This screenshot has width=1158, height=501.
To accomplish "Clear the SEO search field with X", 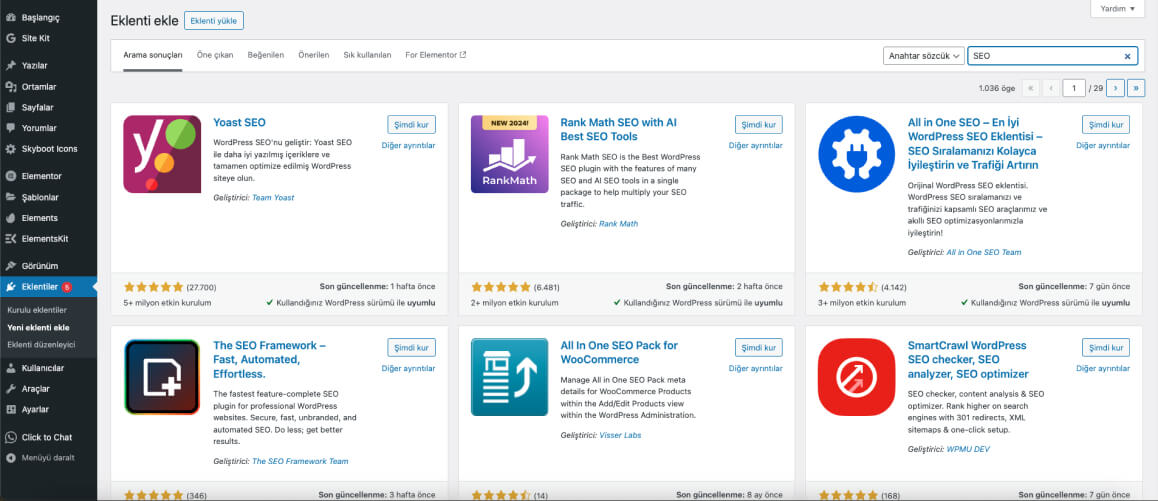I will point(1127,56).
